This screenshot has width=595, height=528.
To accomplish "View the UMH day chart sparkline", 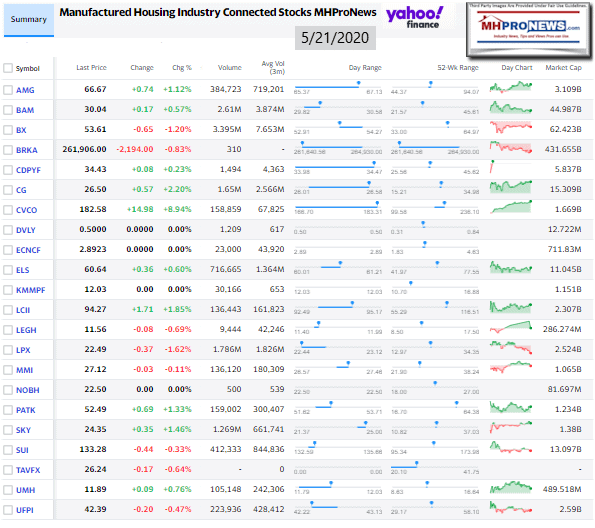I will click(511, 487).
